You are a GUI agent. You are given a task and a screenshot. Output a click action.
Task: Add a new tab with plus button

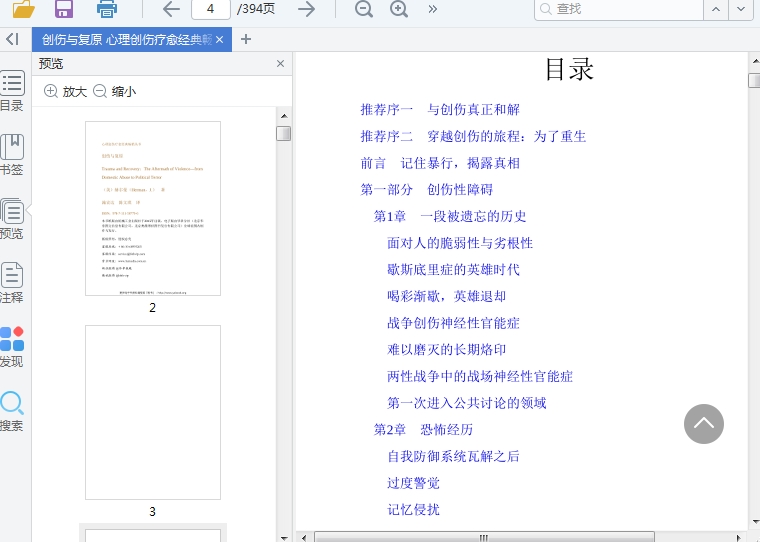[246, 39]
